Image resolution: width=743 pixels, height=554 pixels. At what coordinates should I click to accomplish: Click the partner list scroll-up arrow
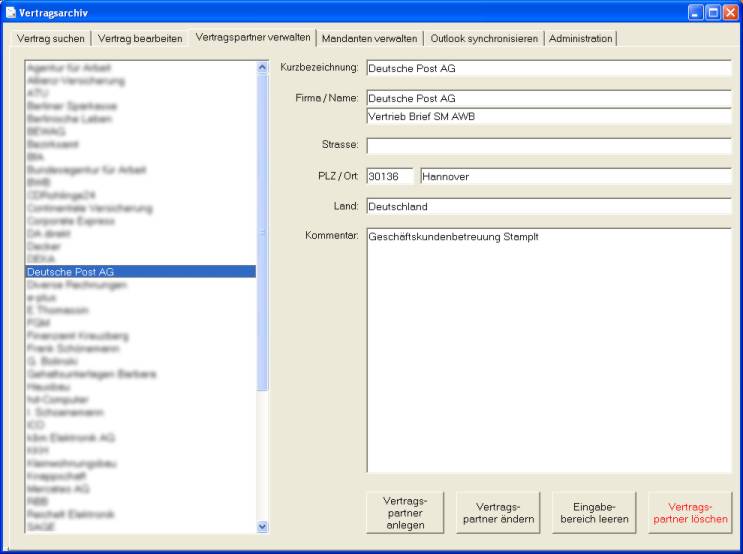(263, 67)
